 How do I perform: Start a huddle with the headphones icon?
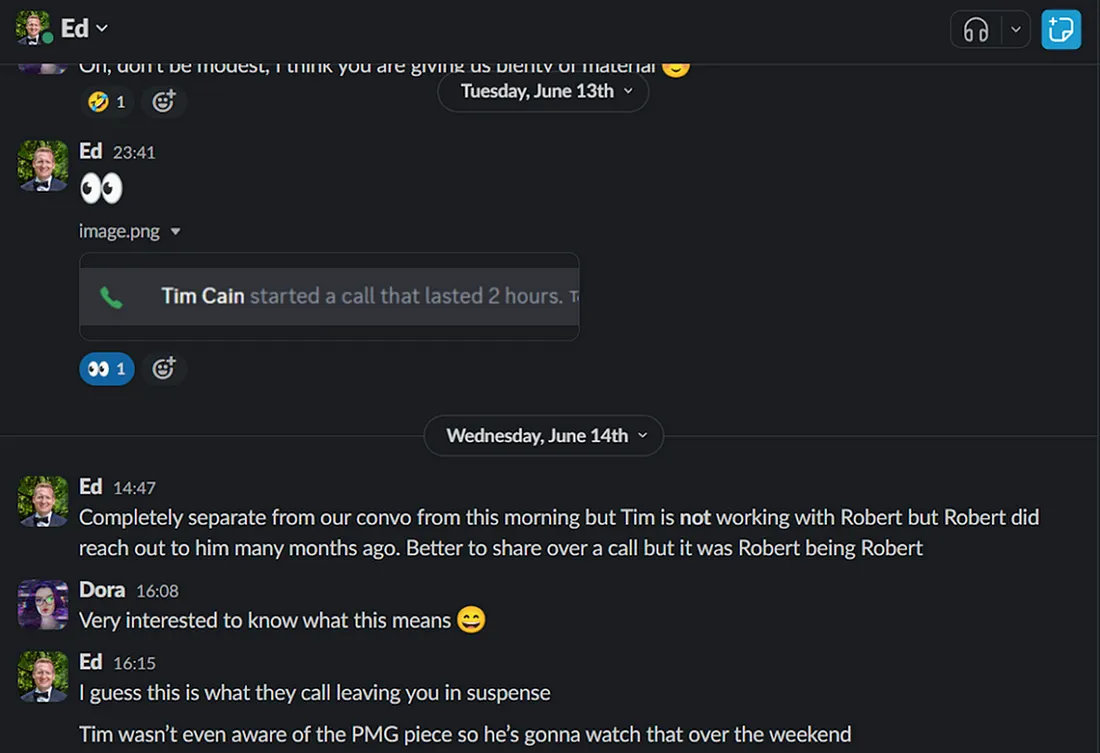pyautogui.click(x=976, y=30)
